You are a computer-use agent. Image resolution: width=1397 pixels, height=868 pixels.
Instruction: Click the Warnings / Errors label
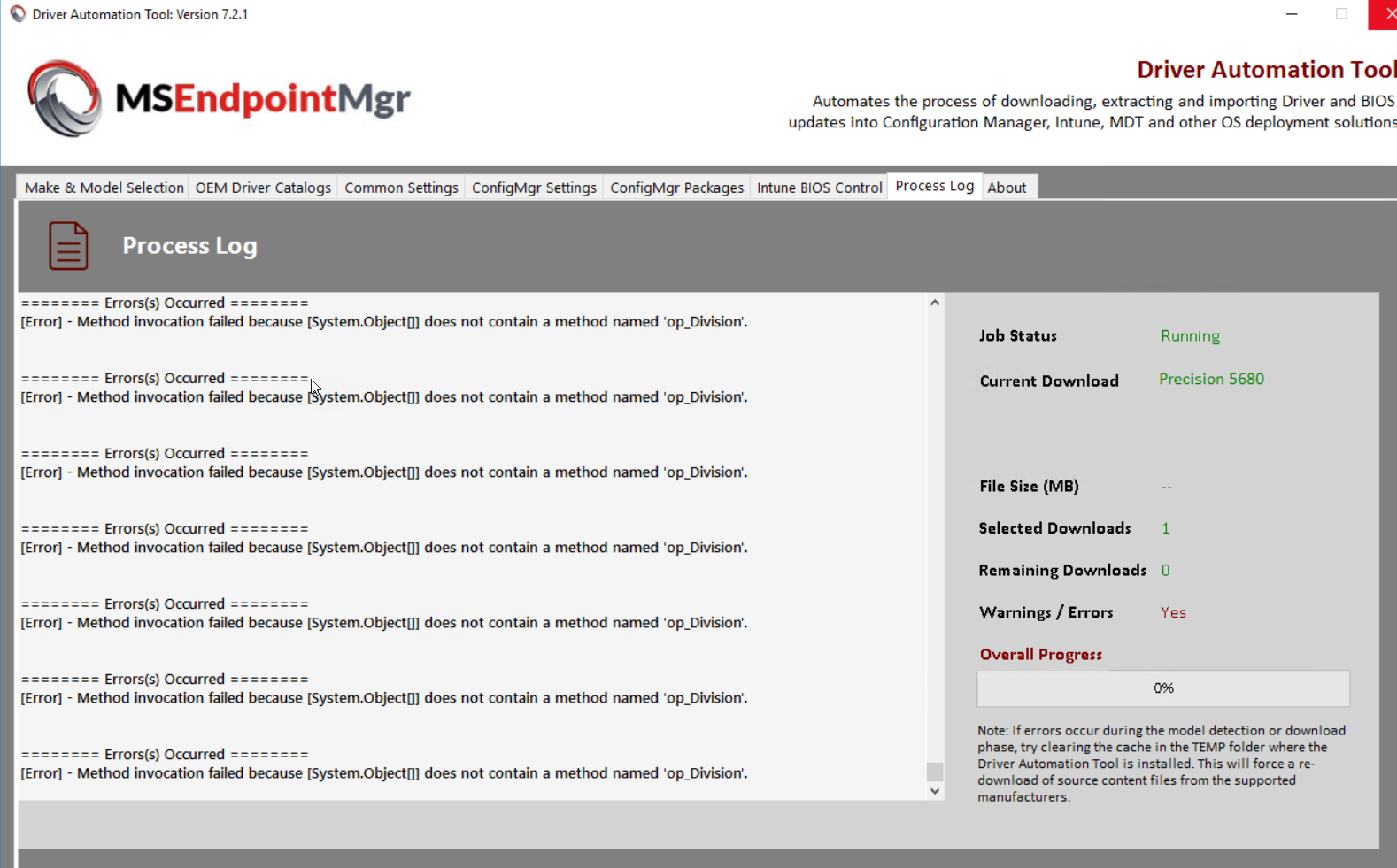1046,612
